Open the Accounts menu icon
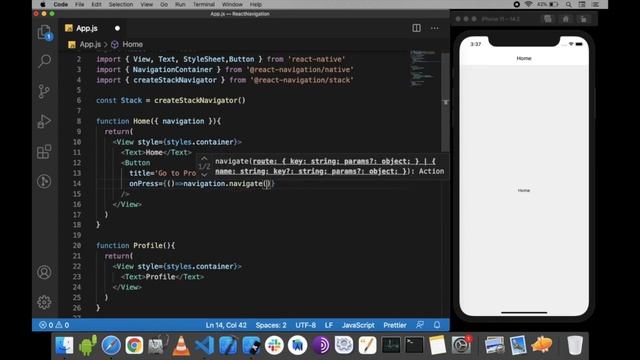Image resolution: width=640 pixels, height=360 pixels. click(44, 272)
